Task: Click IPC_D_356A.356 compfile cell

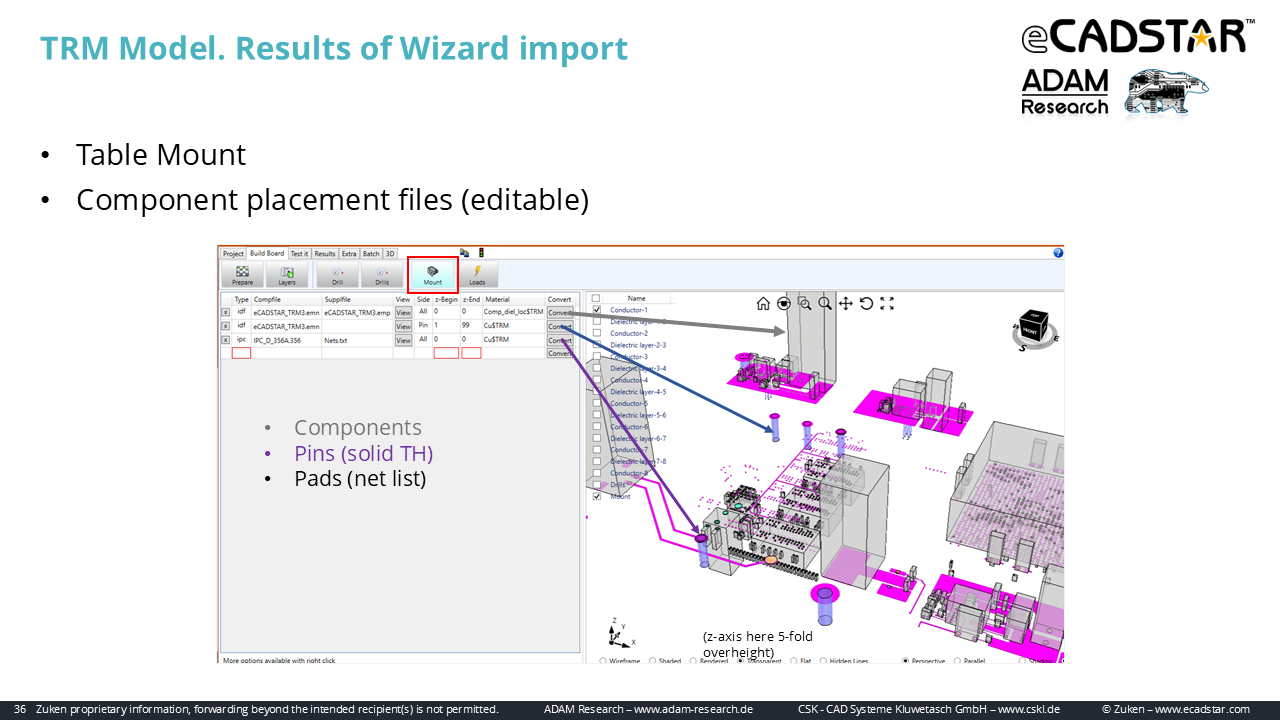Action: [x=287, y=340]
